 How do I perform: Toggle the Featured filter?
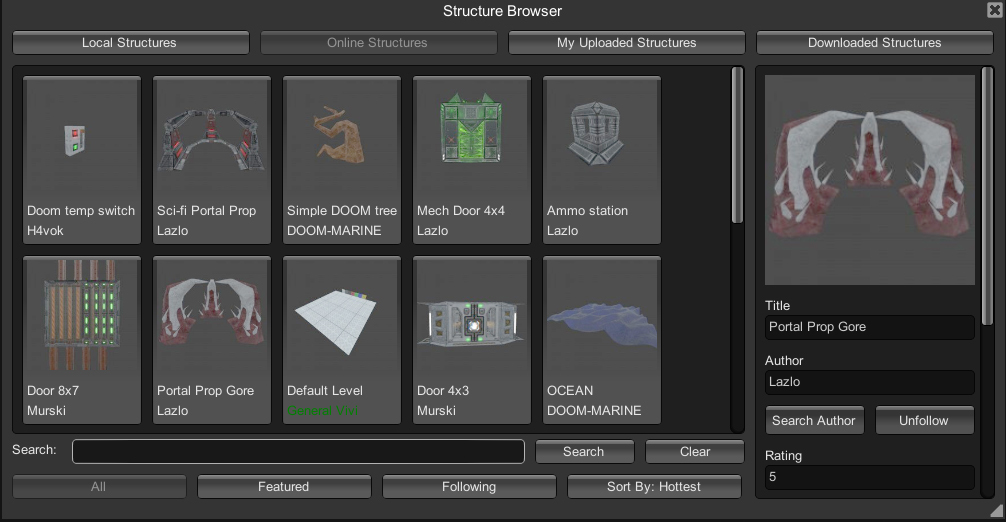tap(284, 487)
